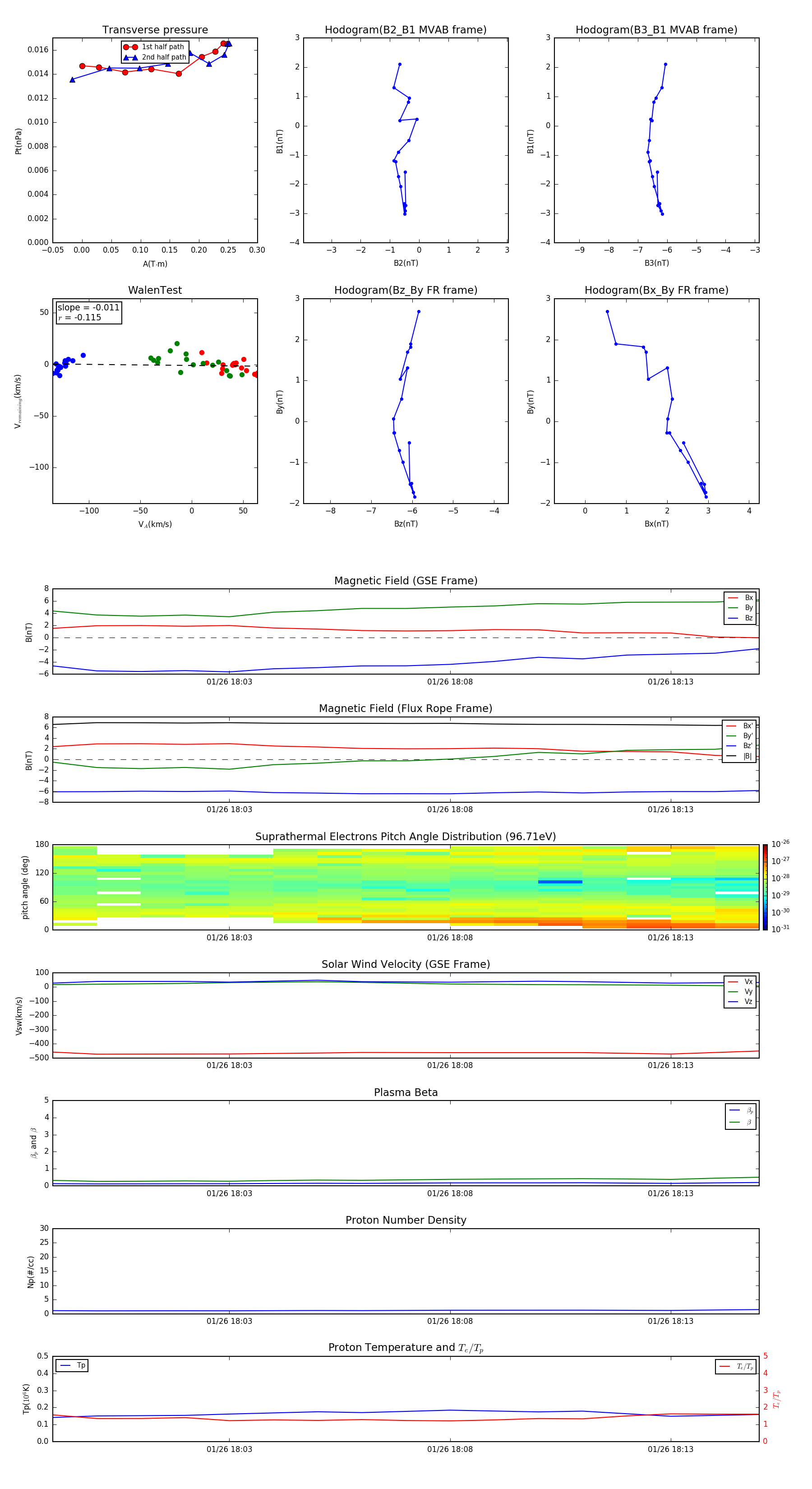Click the "Hodogram(B3_B1 MVAB frame)" title
The width and height of the screenshot is (812, 1489).
tap(656, 30)
